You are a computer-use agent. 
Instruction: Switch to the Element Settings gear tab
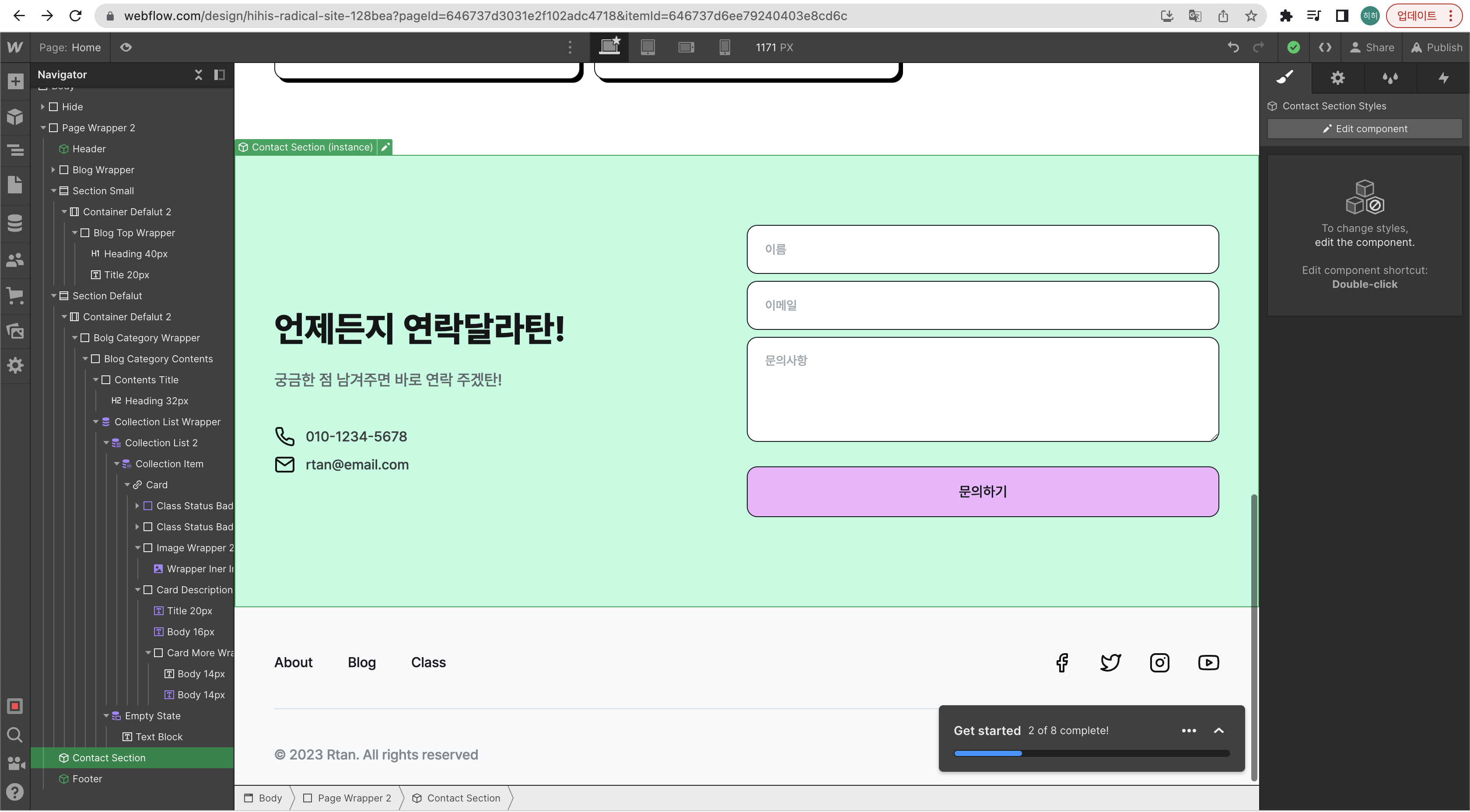click(1337, 77)
